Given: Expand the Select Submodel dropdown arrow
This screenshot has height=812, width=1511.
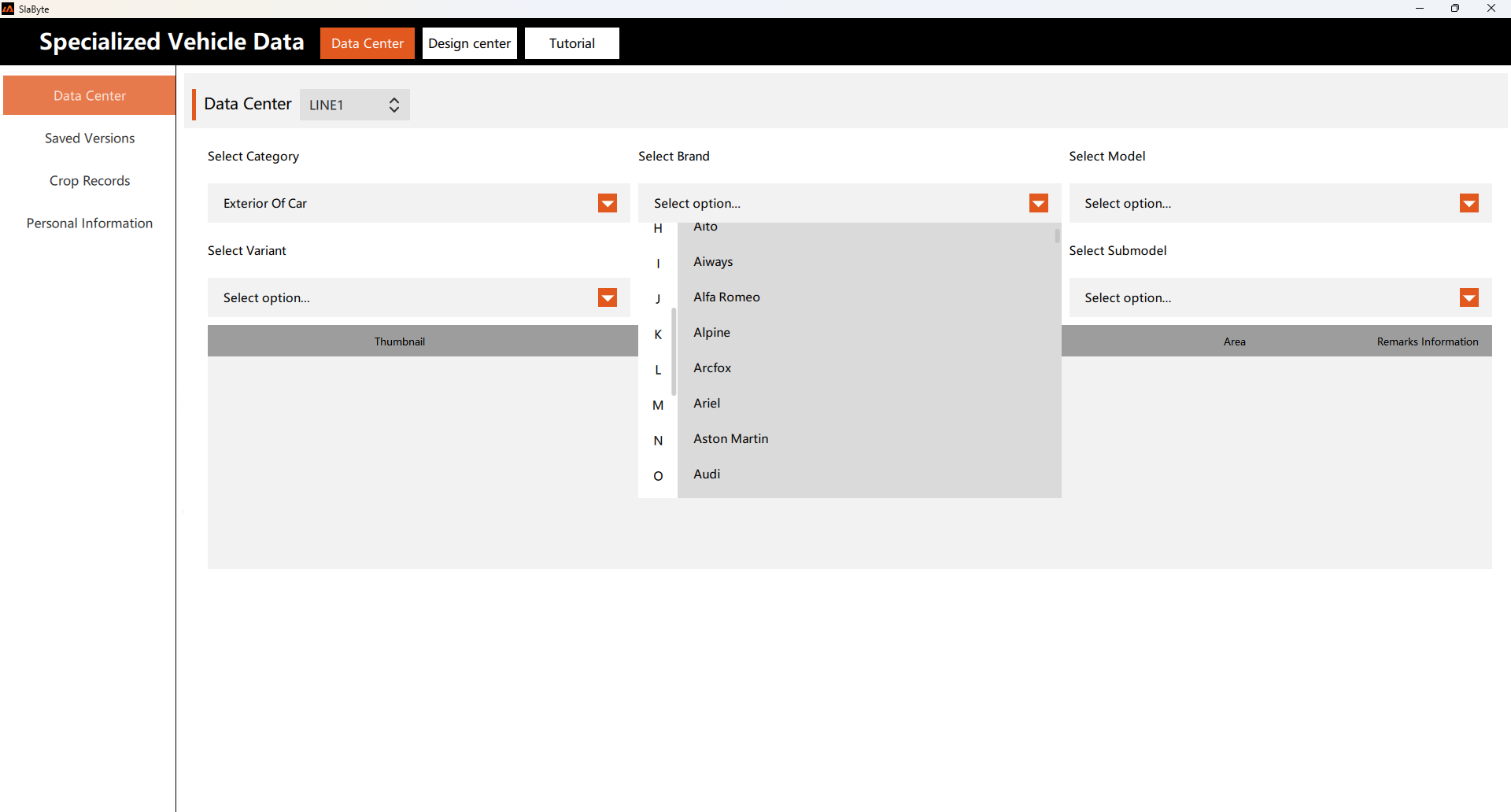Looking at the screenshot, I should tap(1469, 297).
